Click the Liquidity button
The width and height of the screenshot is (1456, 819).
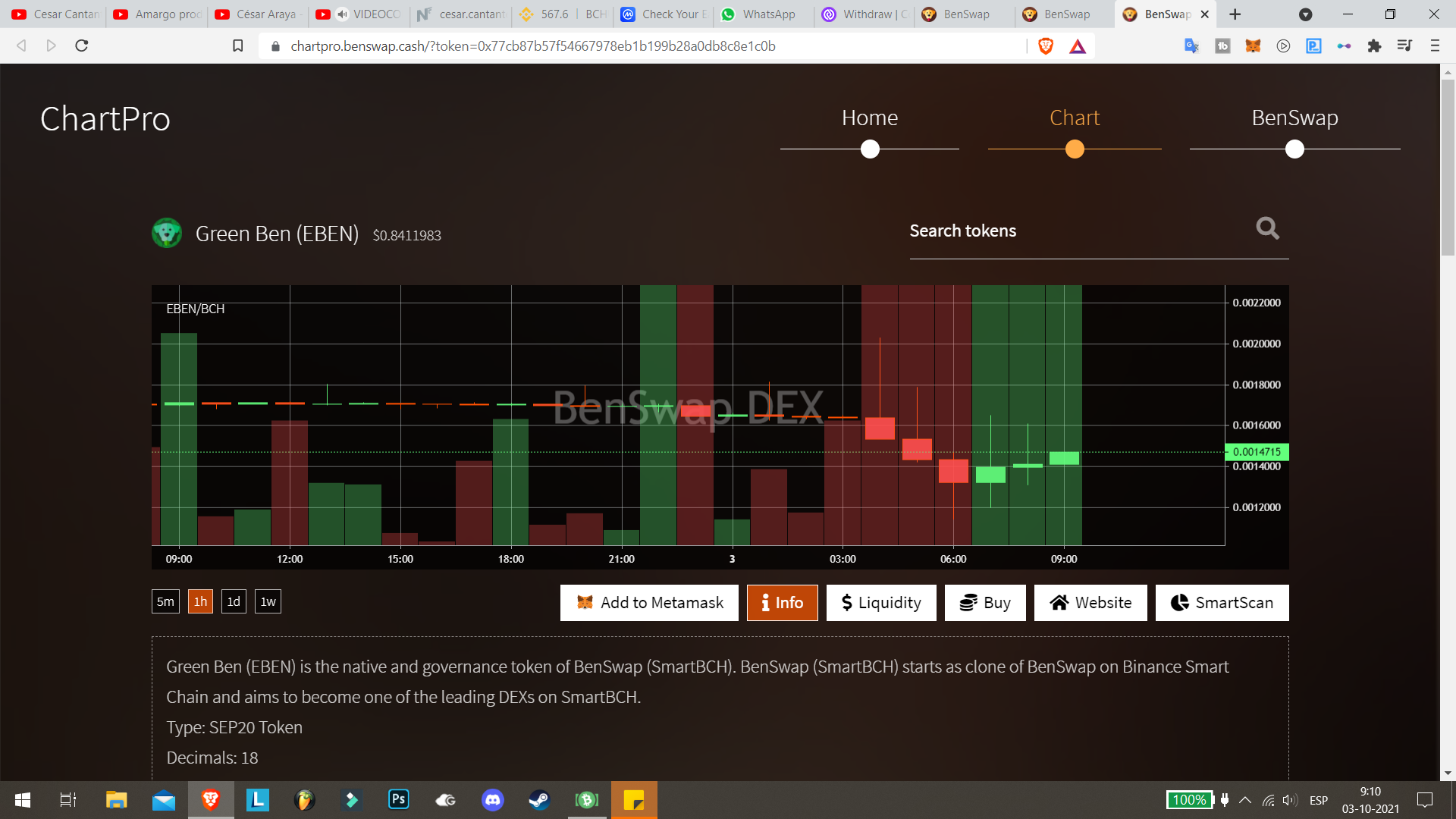pos(881,603)
